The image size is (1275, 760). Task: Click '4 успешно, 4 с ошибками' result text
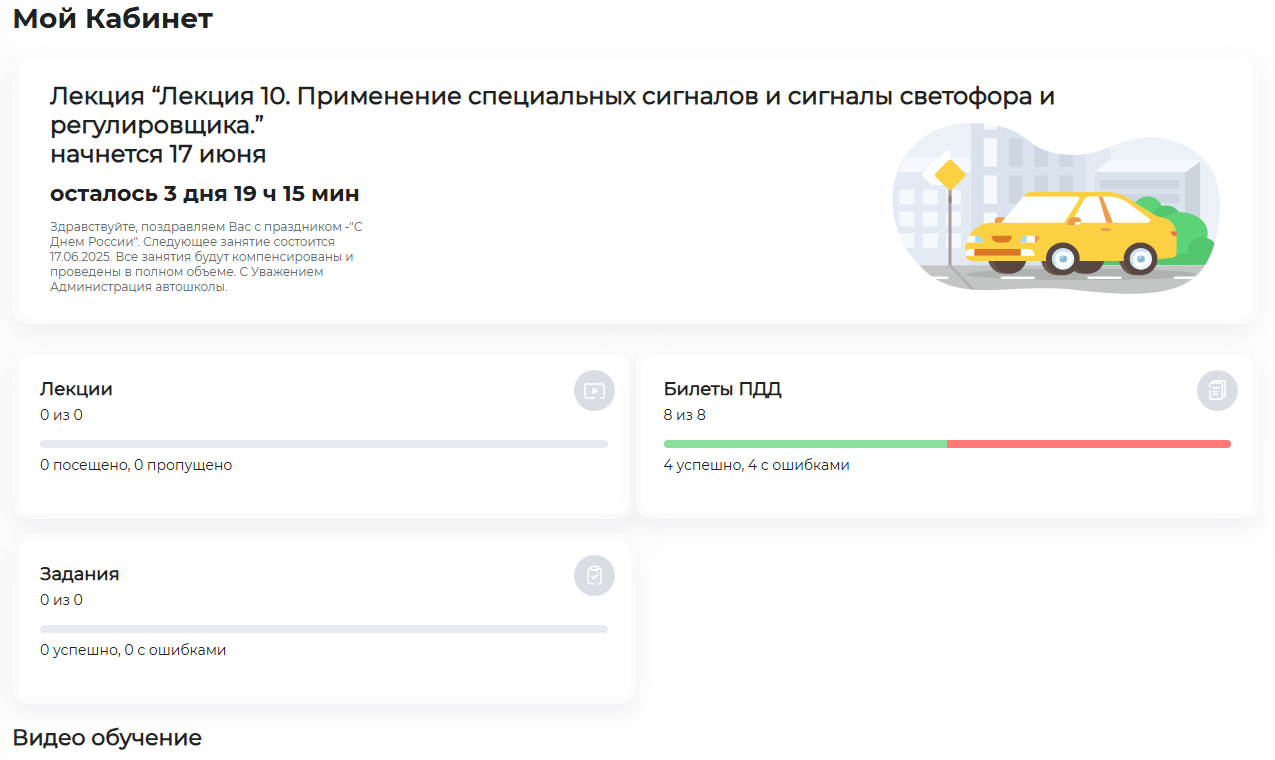click(x=757, y=465)
